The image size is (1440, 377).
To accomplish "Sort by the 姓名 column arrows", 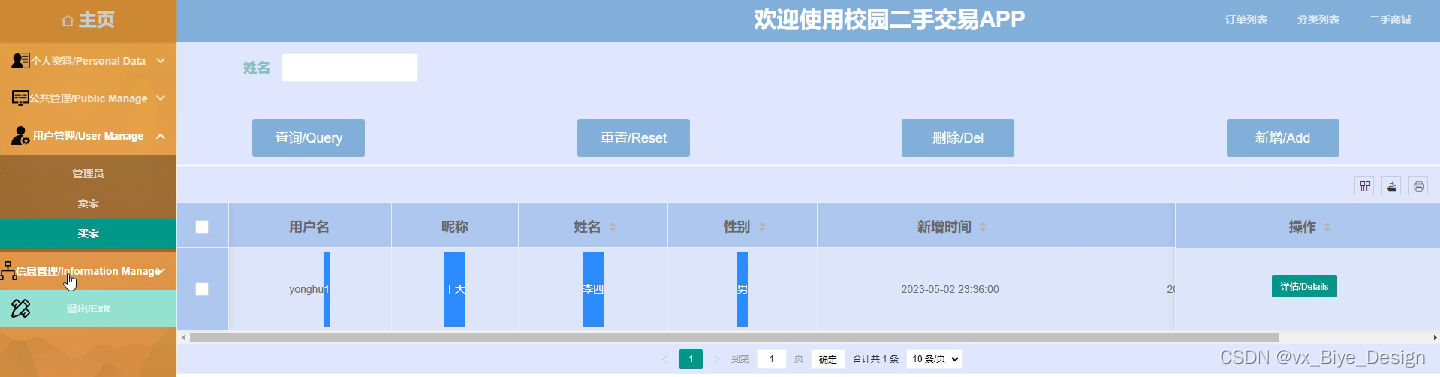I will pos(612,227).
